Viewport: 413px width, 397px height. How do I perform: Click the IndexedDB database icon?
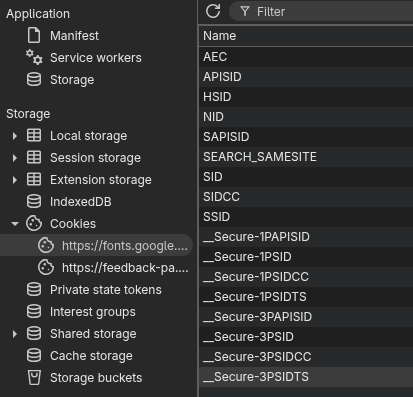pos(34,202)
